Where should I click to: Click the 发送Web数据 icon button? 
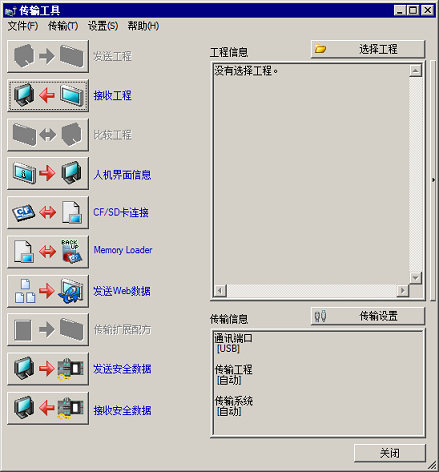(x=48, y=291)
